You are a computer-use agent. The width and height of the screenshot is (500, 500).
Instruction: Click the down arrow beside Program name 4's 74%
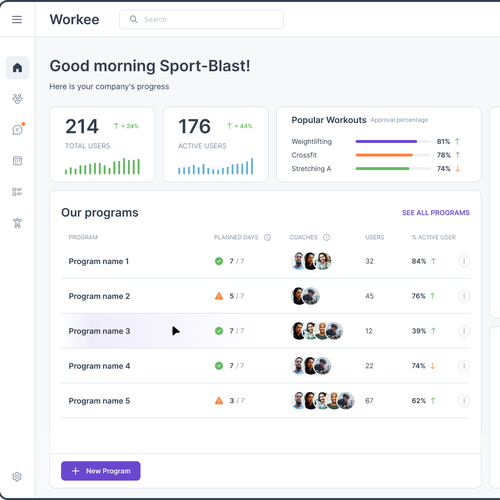tap(433, 366)
